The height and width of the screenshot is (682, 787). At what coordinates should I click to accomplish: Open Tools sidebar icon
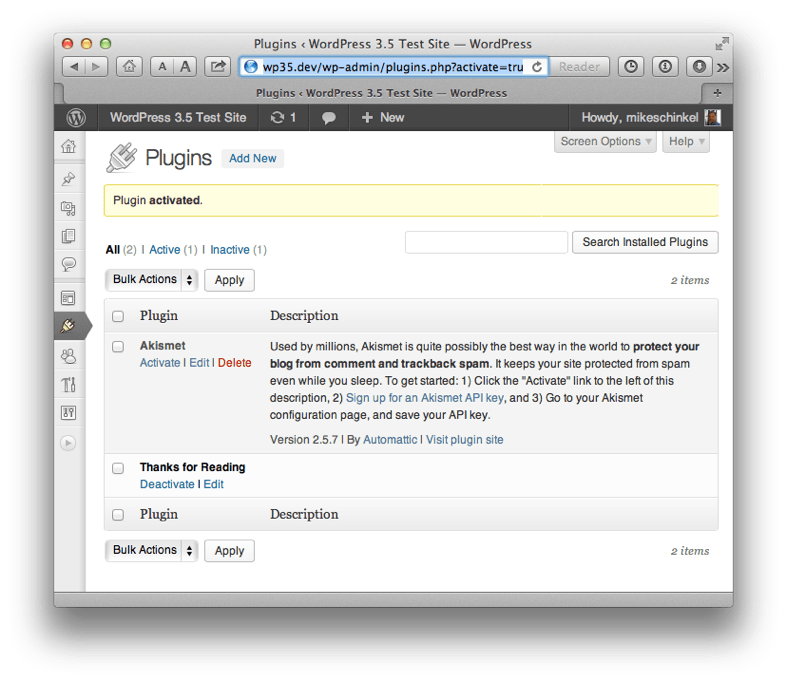(x=69, y=384)
